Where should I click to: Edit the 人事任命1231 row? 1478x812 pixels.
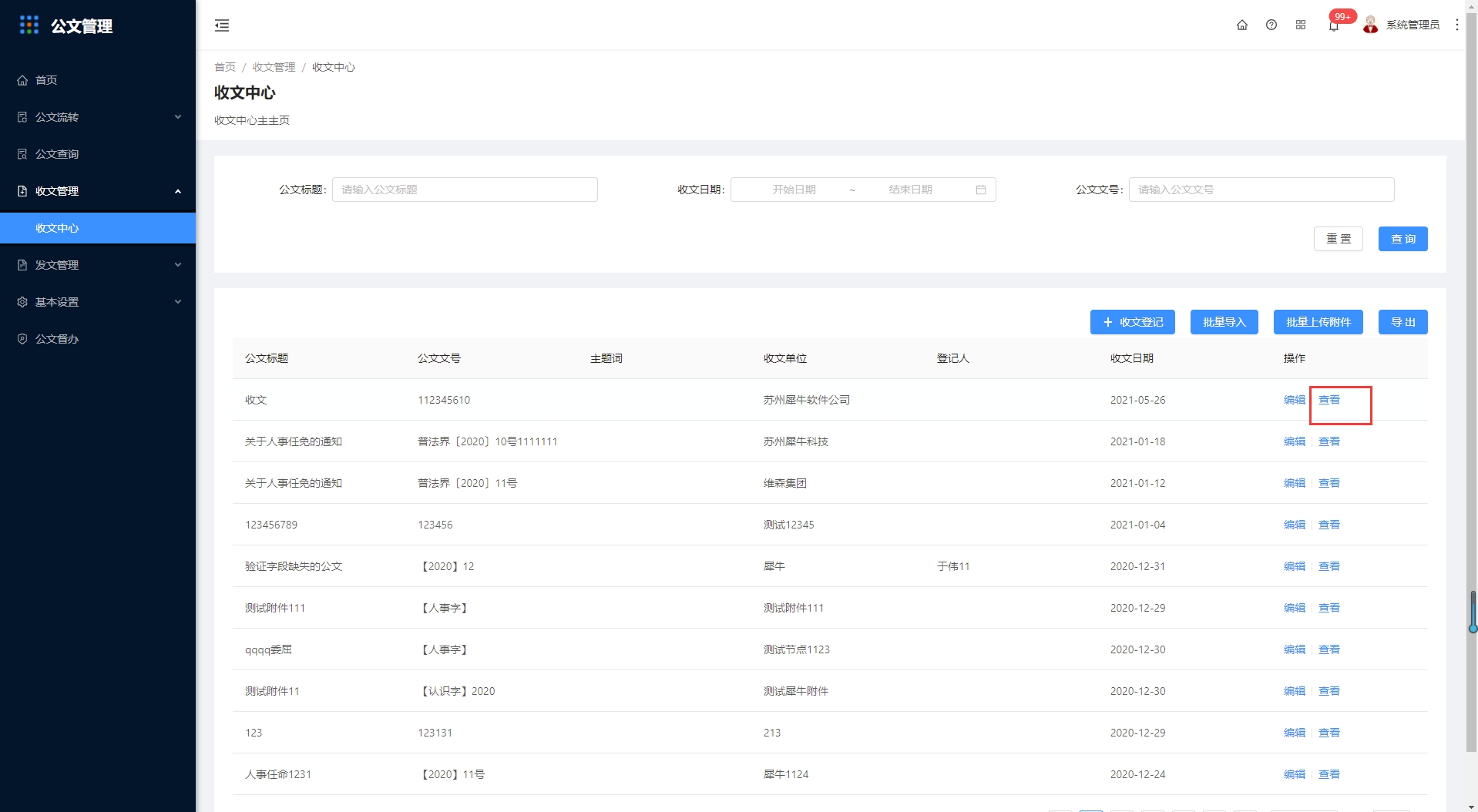pos(1294,774)
